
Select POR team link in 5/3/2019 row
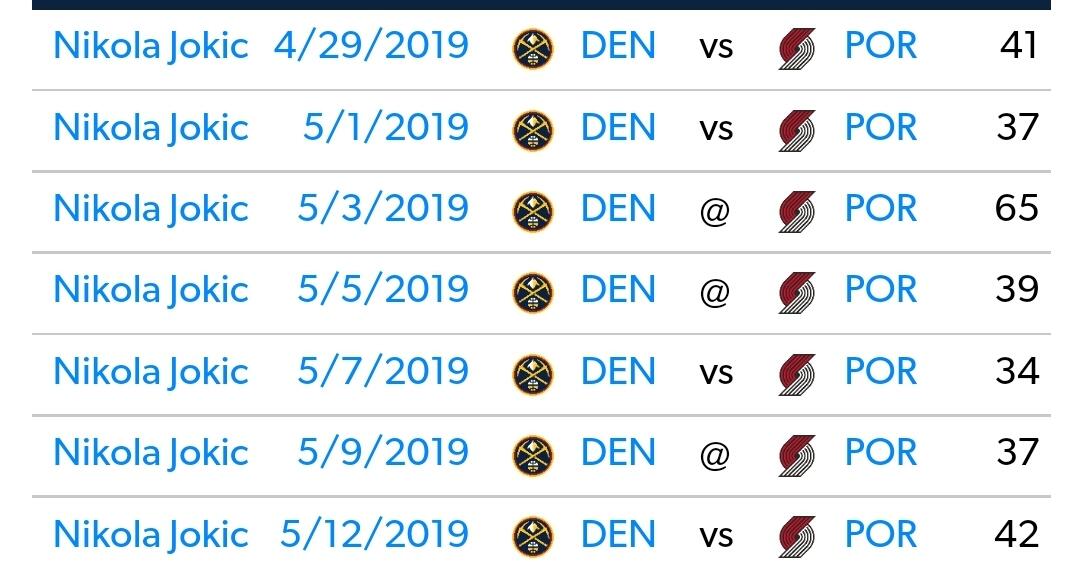tap(881, 209)
